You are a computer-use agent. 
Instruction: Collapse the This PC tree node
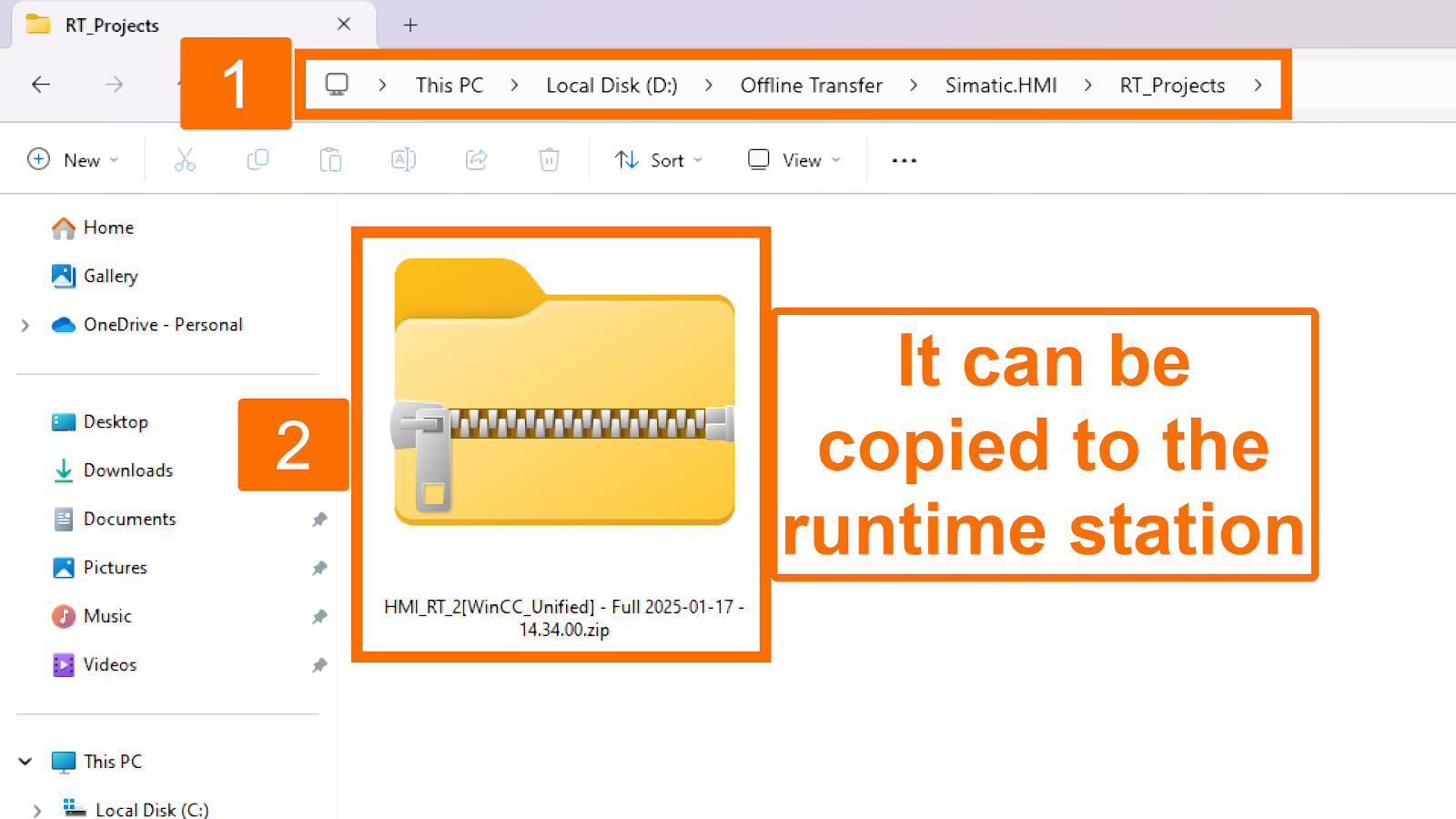pos(25,762)
